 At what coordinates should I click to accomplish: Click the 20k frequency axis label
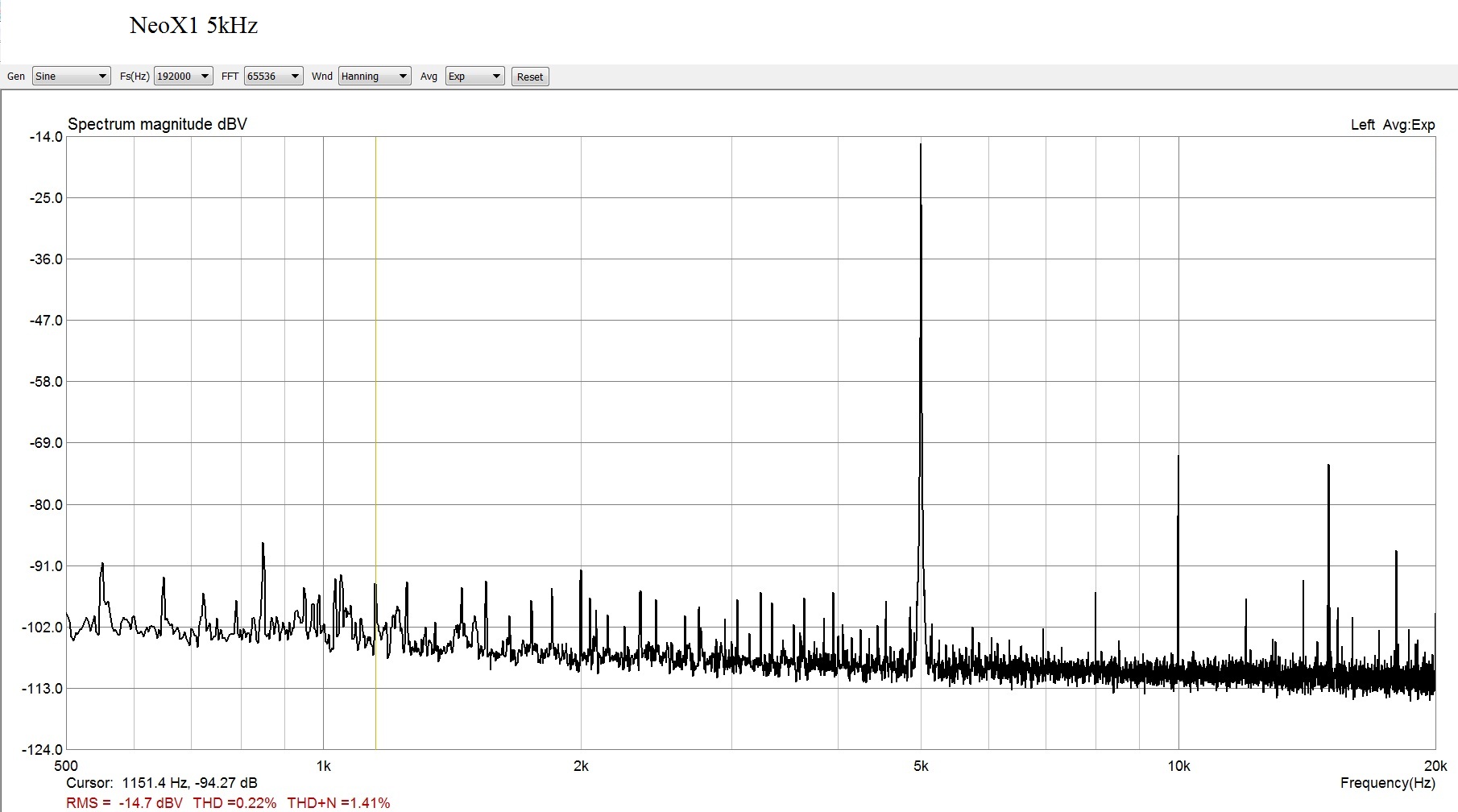1435,766
